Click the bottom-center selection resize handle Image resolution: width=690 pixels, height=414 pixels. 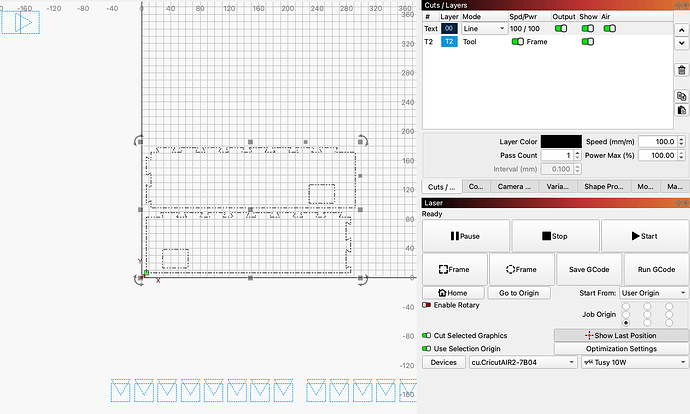(x=250, y=278)
